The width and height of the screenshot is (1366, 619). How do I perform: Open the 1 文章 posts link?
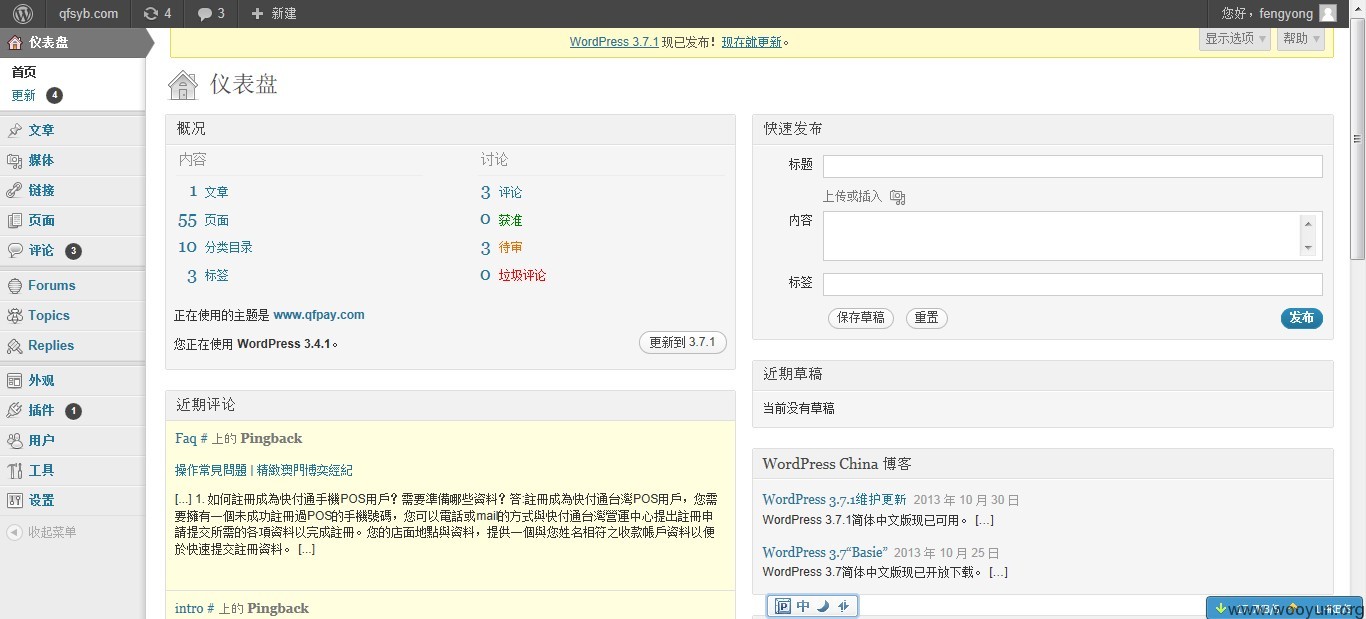(209, 192)
